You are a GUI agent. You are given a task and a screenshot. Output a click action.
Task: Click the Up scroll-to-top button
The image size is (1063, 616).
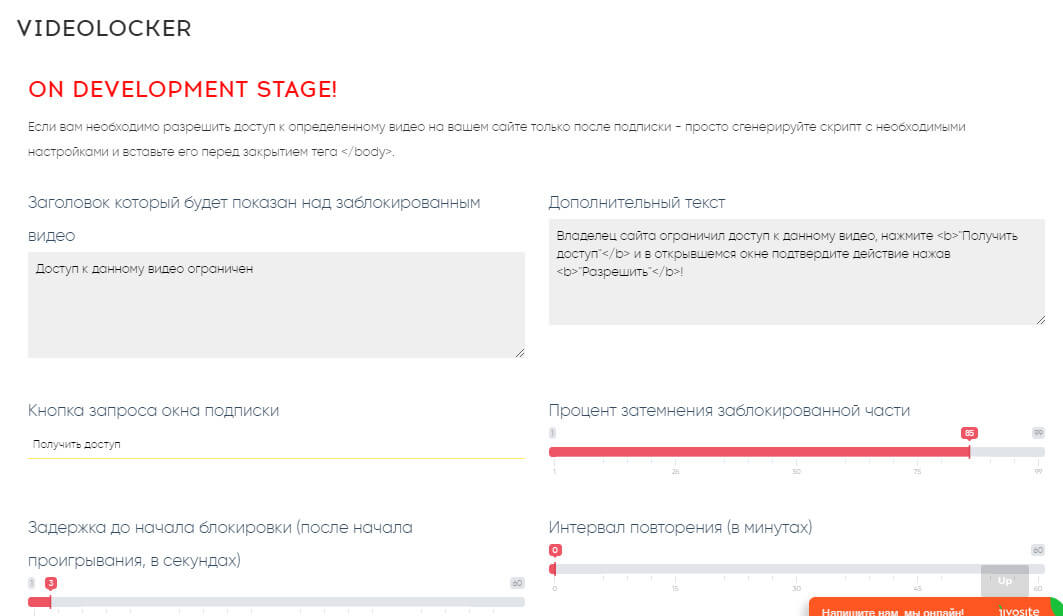point(1005,581)
